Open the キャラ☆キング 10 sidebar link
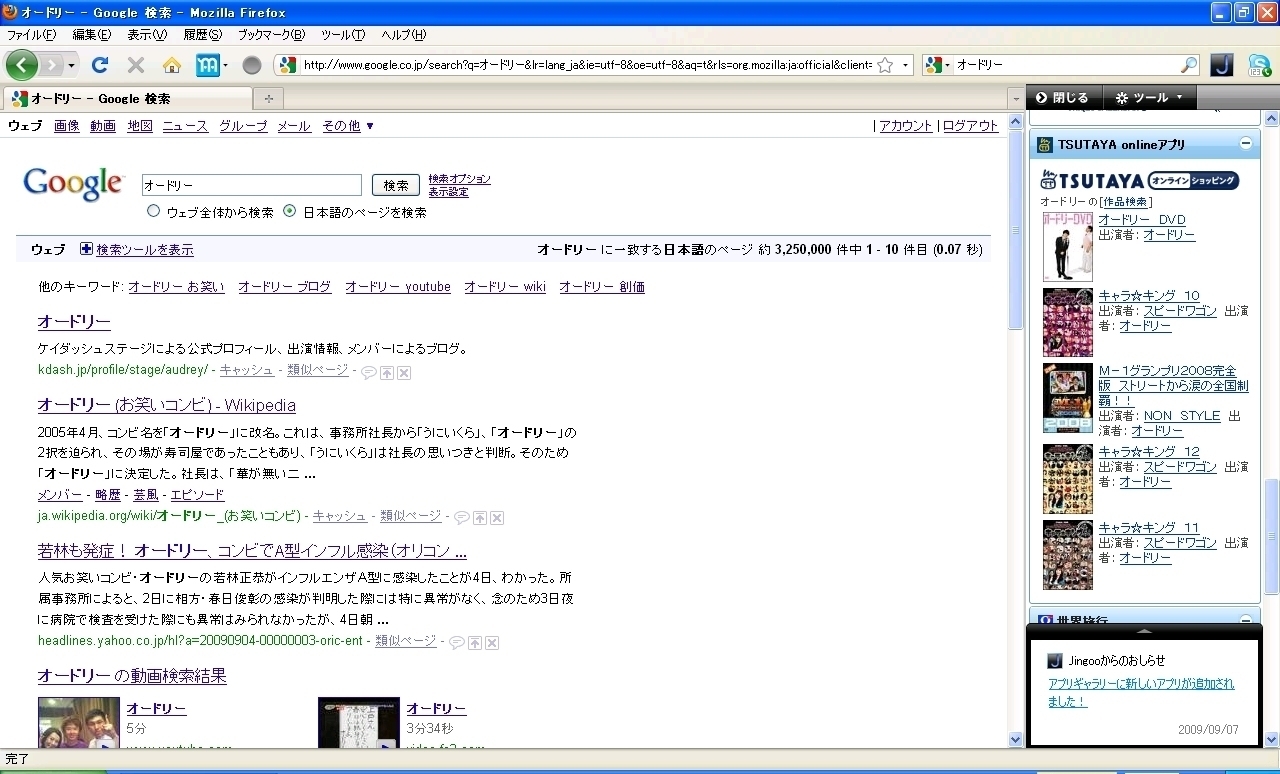The width and height of the screenshot is (1280, 774). [x=1149, y=296]
